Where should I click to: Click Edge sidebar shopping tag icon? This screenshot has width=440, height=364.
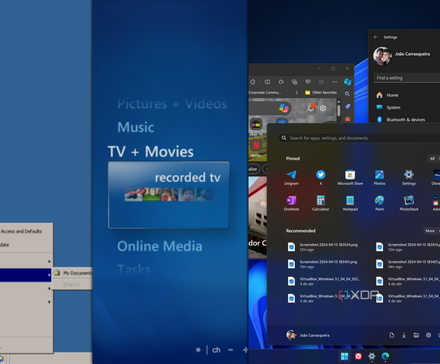click(x=348, y=106)
